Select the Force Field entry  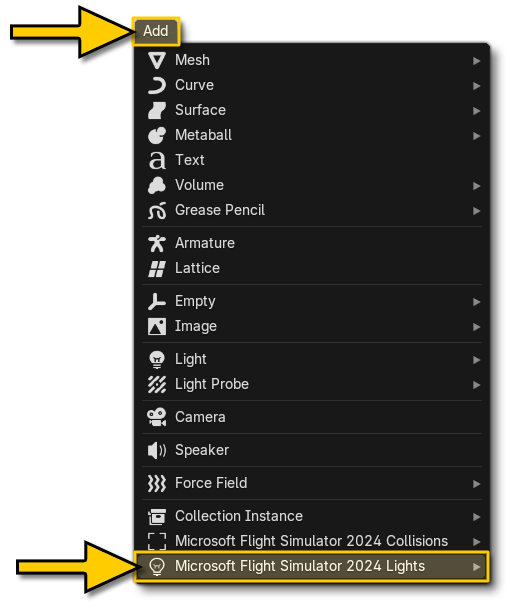312,483
